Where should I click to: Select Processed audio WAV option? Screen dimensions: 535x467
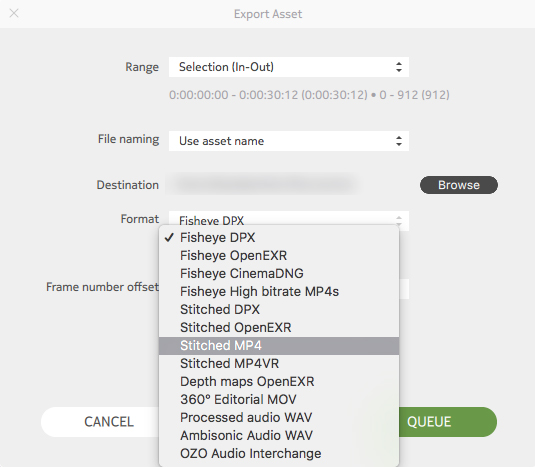coord(279,418)
